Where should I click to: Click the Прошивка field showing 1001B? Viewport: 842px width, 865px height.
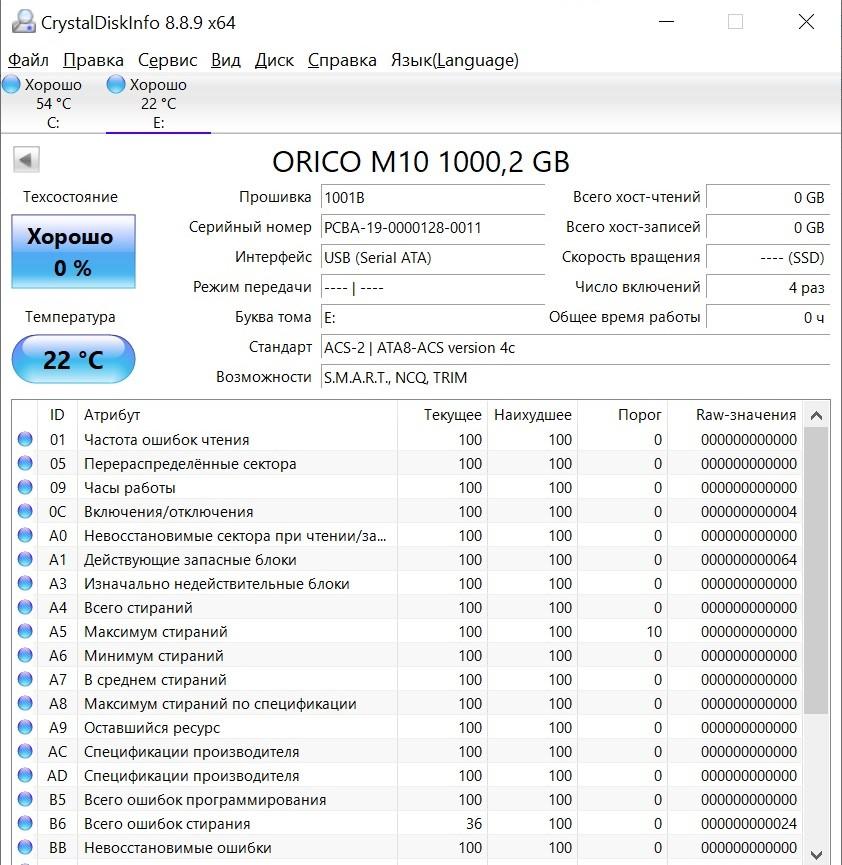click(432, 198)
